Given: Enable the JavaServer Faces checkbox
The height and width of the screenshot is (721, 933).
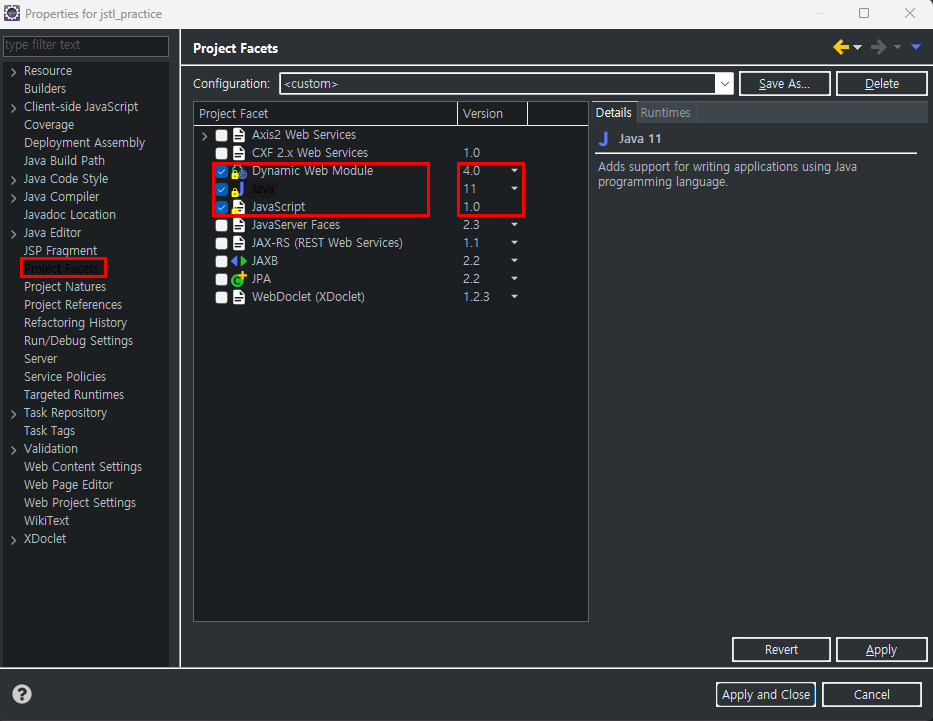Looking at the screenshot, I should tap(221, 225).
